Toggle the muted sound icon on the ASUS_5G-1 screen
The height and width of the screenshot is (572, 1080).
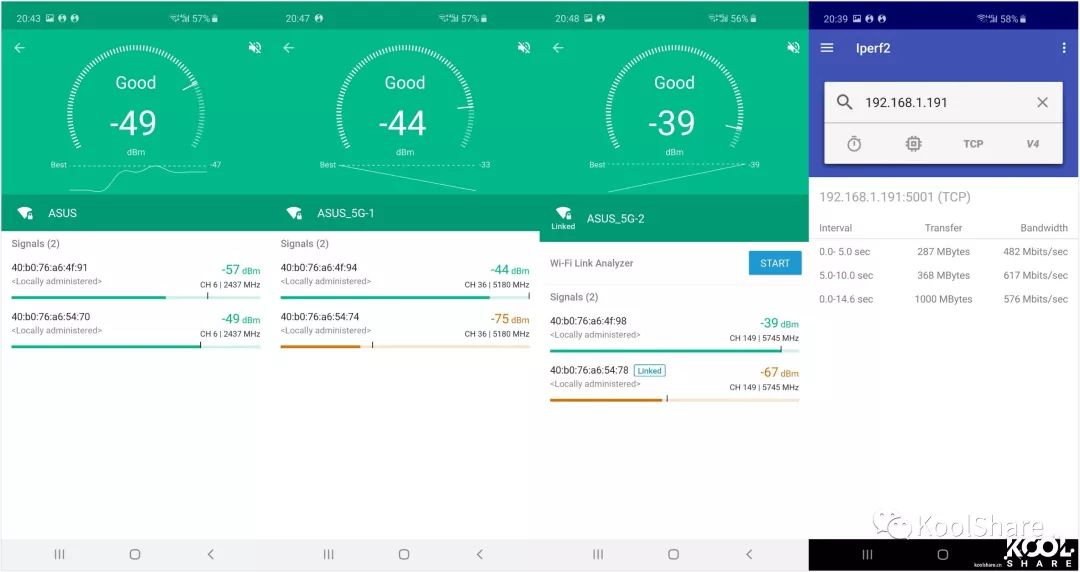pyautogui.click(x=524, y=48)
